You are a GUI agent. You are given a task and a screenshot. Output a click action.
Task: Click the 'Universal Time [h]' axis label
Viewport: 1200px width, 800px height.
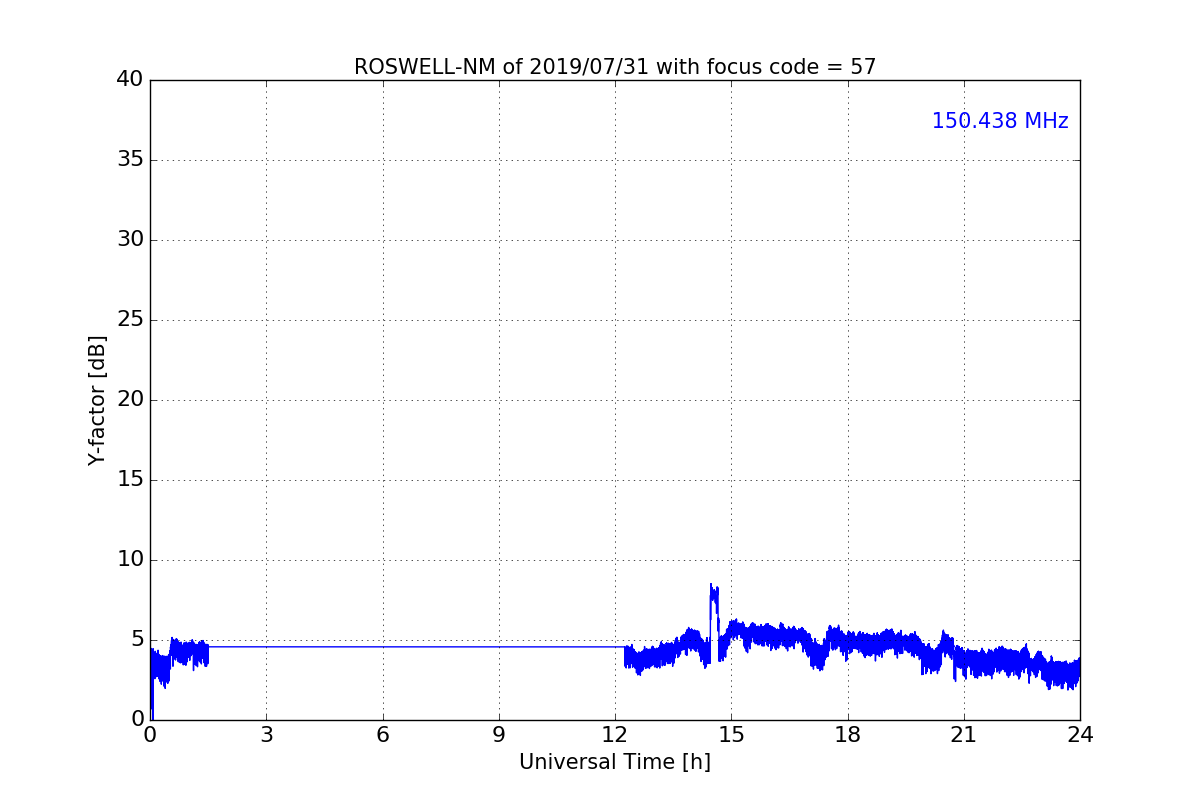615,762
